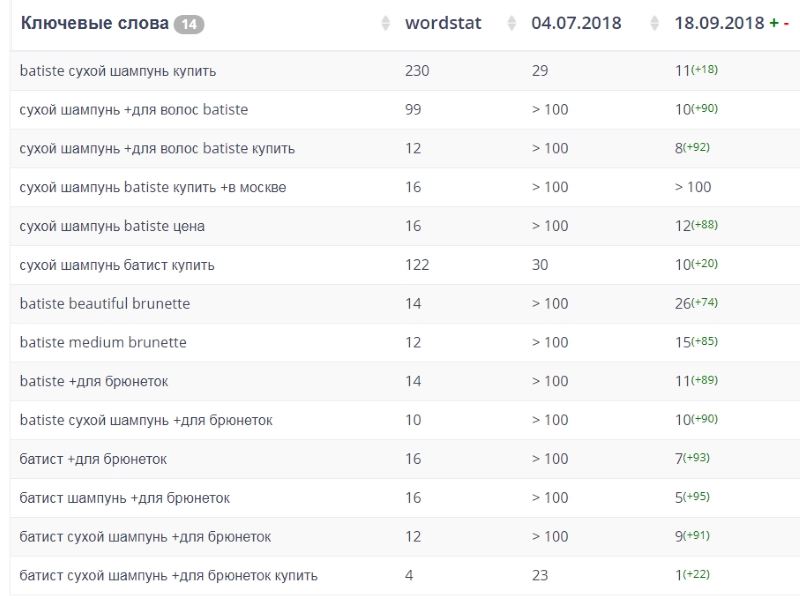Click wordstat value 4 in last row
800x607 pixels.
409,575
